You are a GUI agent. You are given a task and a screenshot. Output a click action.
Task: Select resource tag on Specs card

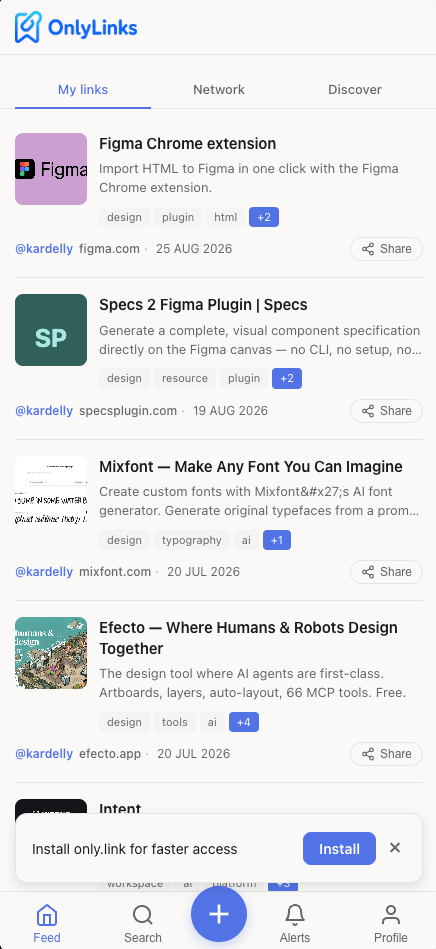click(185, 378)
